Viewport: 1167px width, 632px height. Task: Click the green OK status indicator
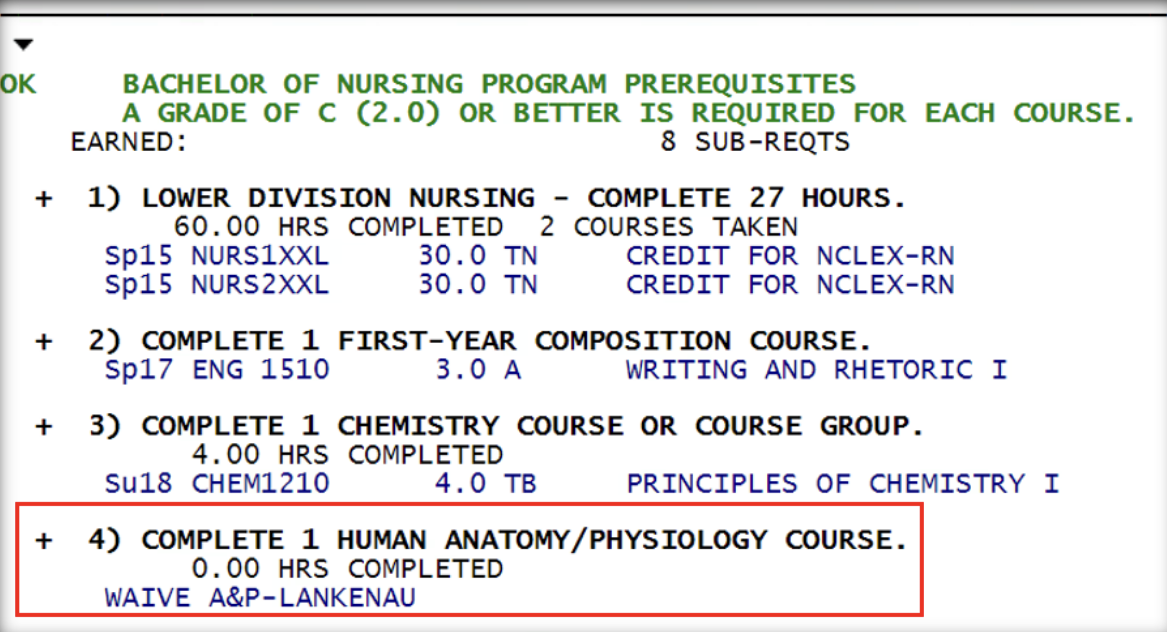[x=17, y=84]
